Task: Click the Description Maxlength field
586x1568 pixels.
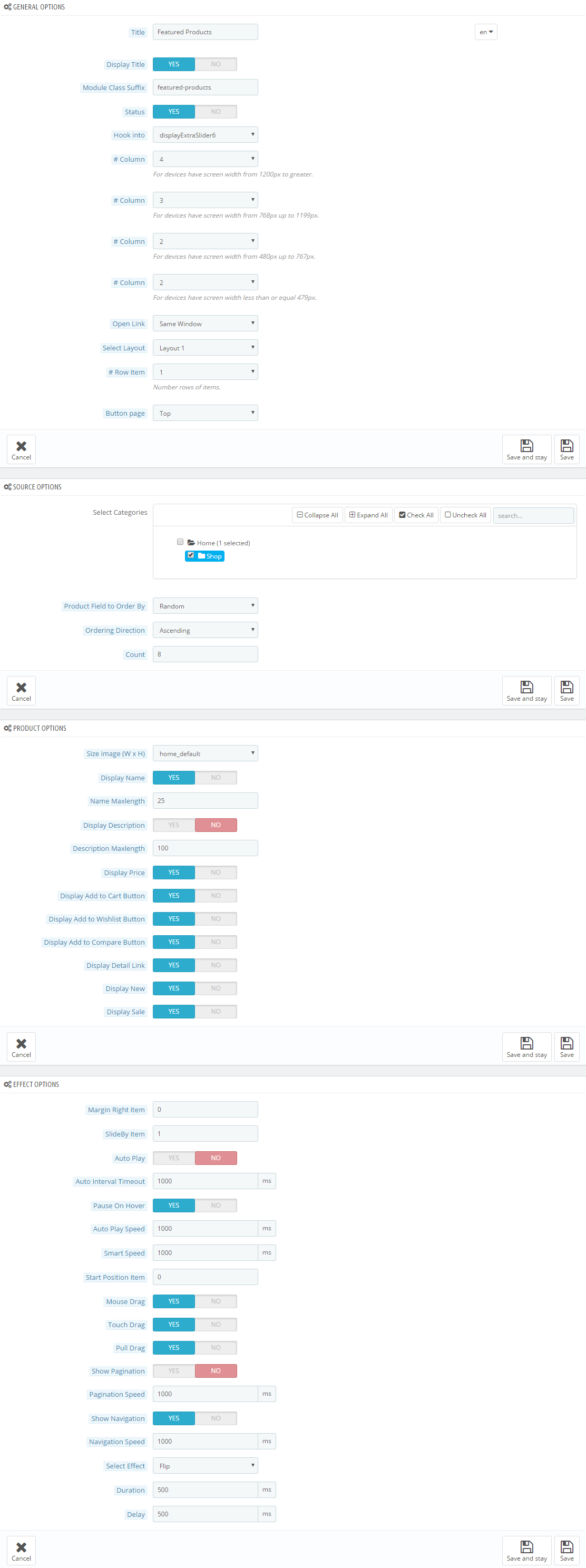Action: pyautogui.click(x=205, y=848)
